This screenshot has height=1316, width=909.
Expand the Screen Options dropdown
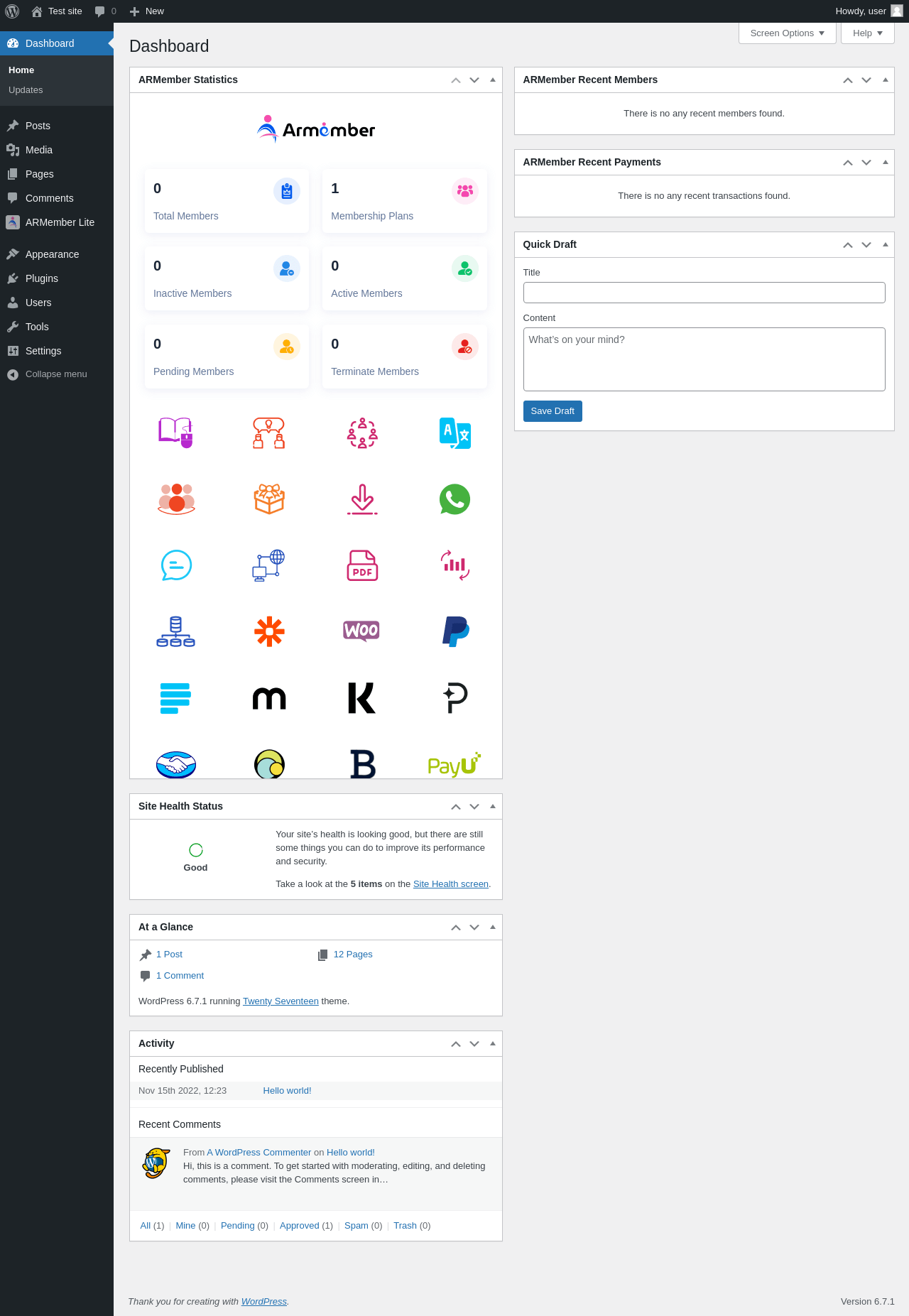pos(787,33)
